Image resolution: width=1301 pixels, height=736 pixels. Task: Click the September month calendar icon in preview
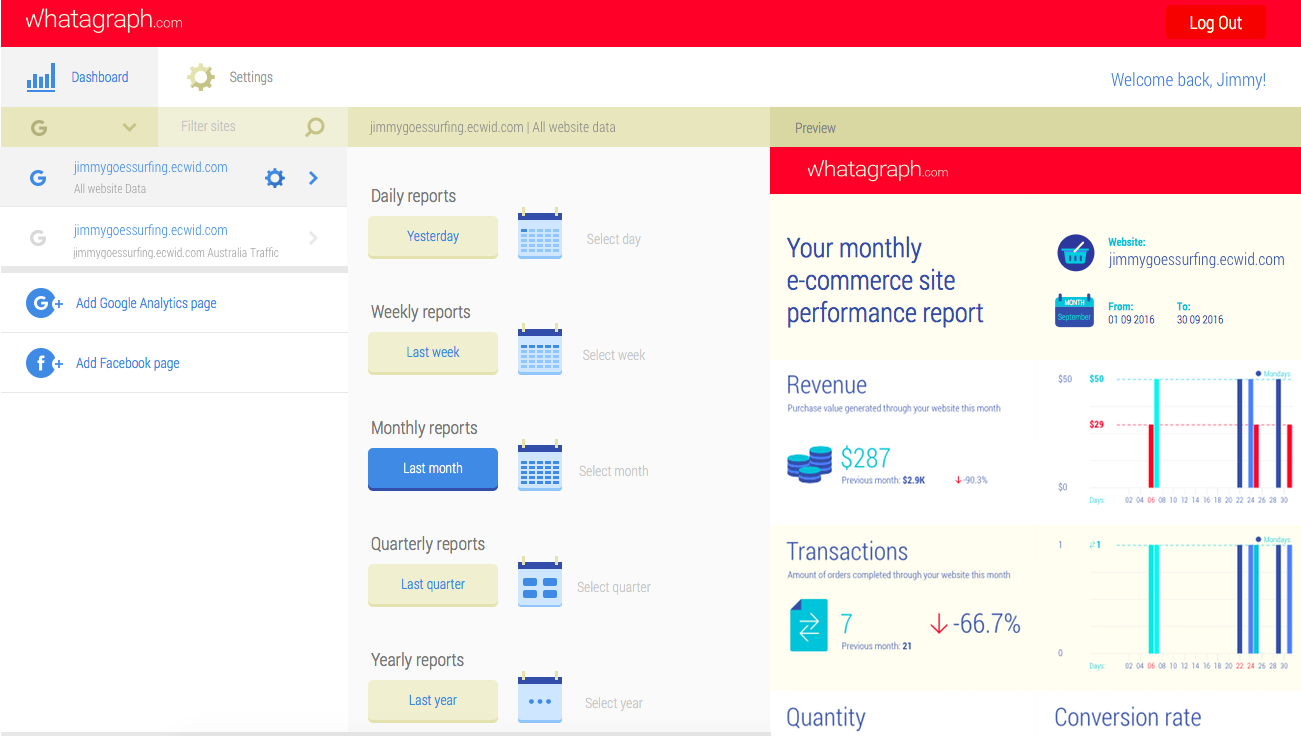tap(1075, 310)
